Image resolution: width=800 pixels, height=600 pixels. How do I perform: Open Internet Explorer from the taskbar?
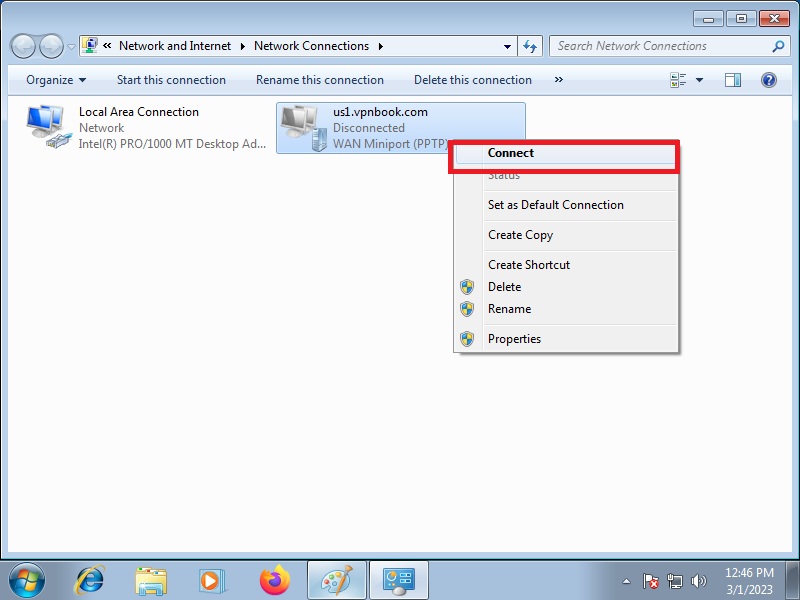pos(91,580)
